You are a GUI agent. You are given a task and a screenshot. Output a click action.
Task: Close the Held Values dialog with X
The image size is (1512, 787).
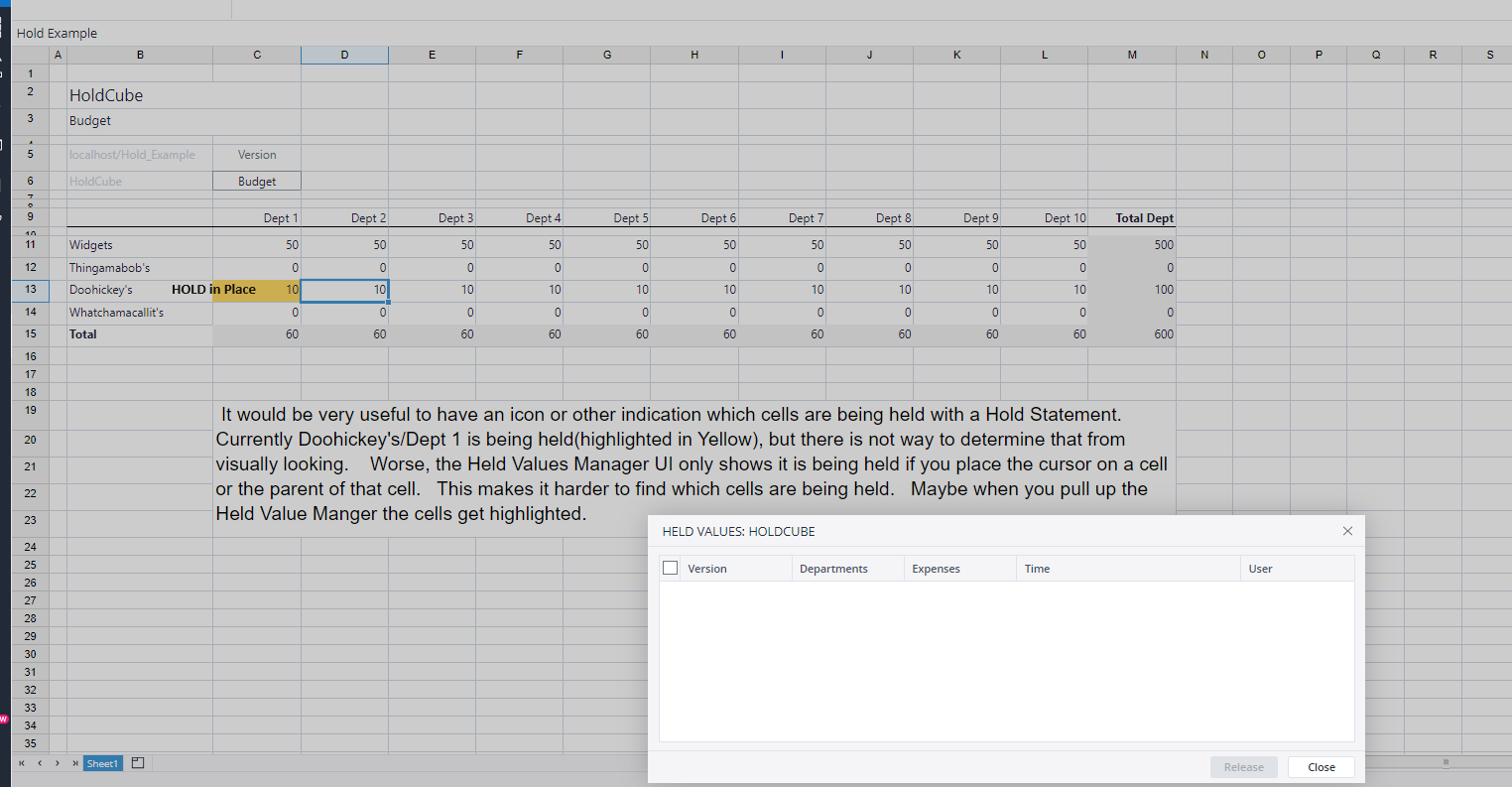coord(1347,531)
